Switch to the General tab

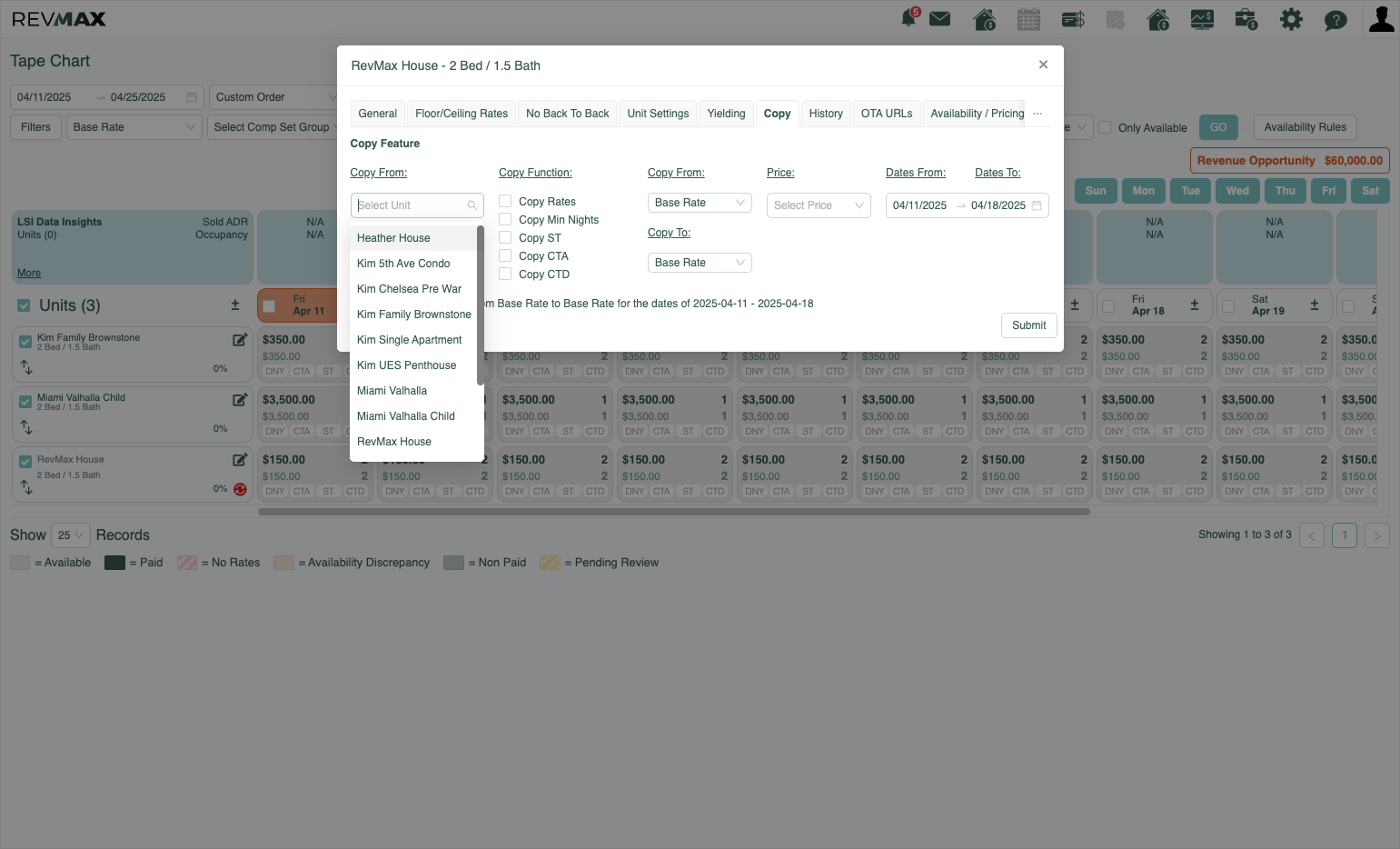coord(378,114)
